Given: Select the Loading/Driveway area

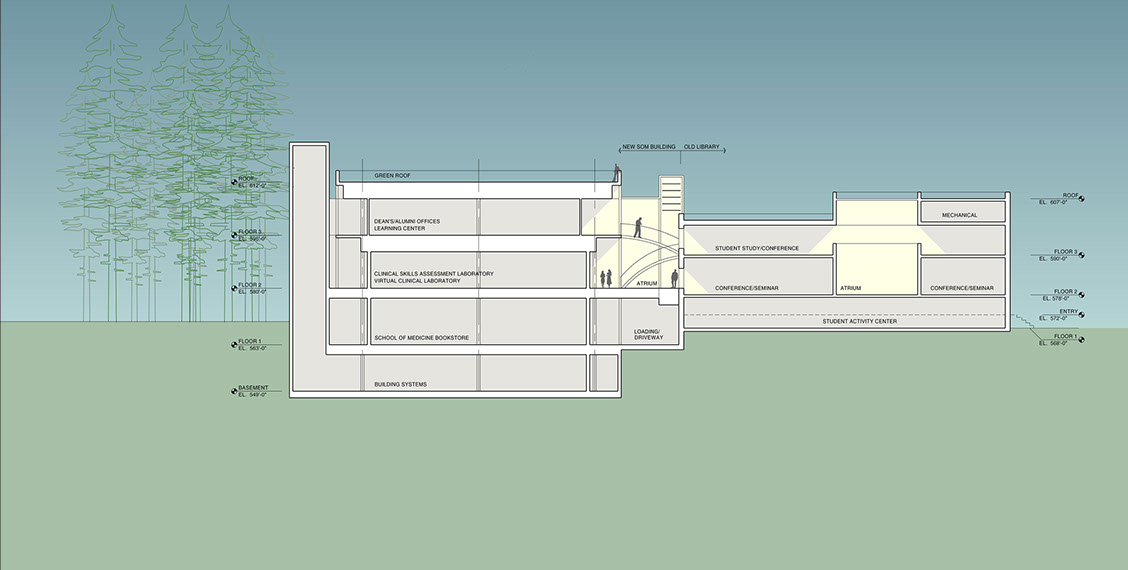Looking at the screenshot, I should 648,334.
